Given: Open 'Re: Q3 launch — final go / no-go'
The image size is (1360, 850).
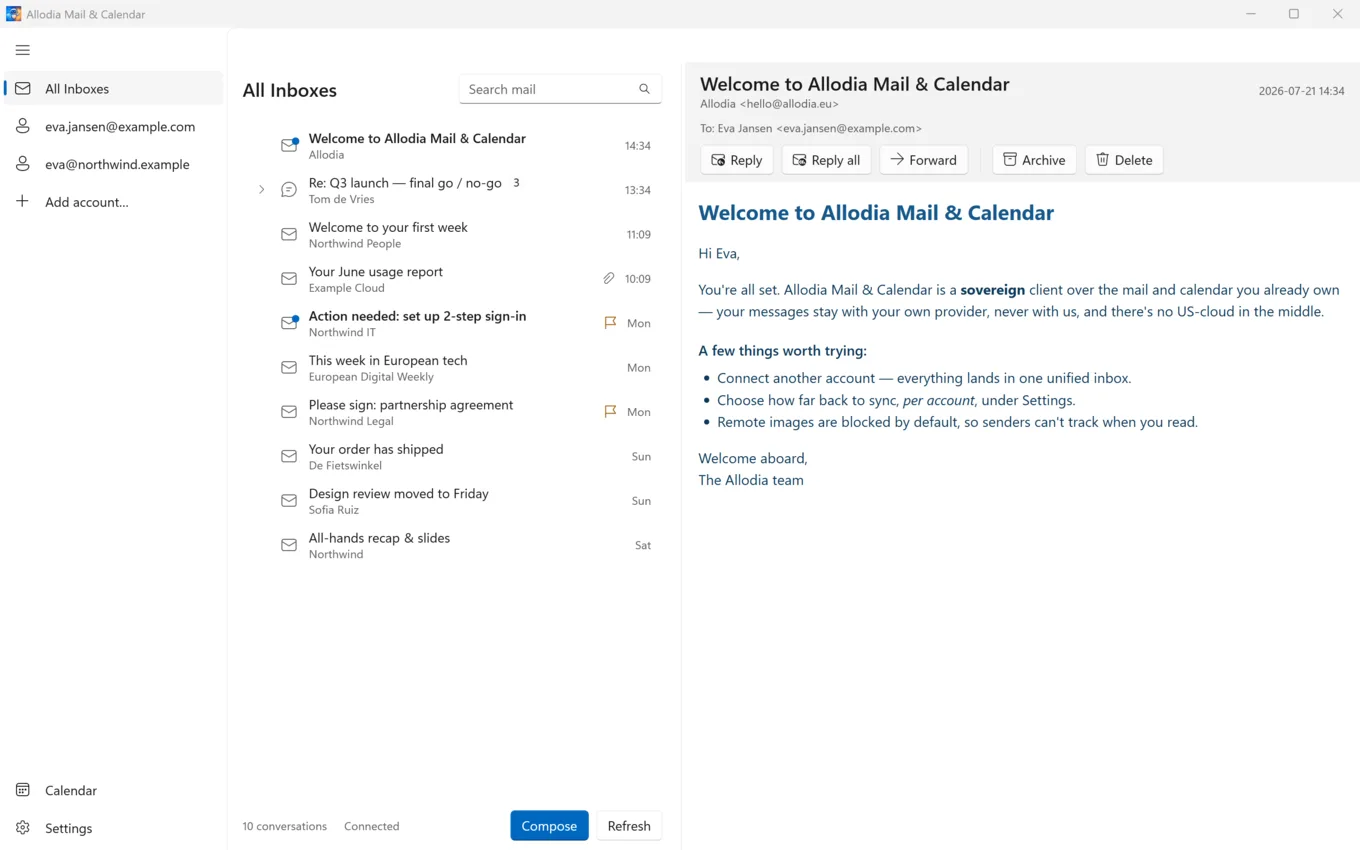Looking at the screenshot, I should coord(453,190).
